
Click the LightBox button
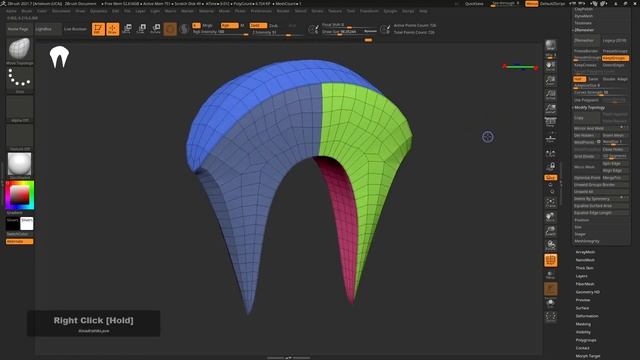click(48, 29)
